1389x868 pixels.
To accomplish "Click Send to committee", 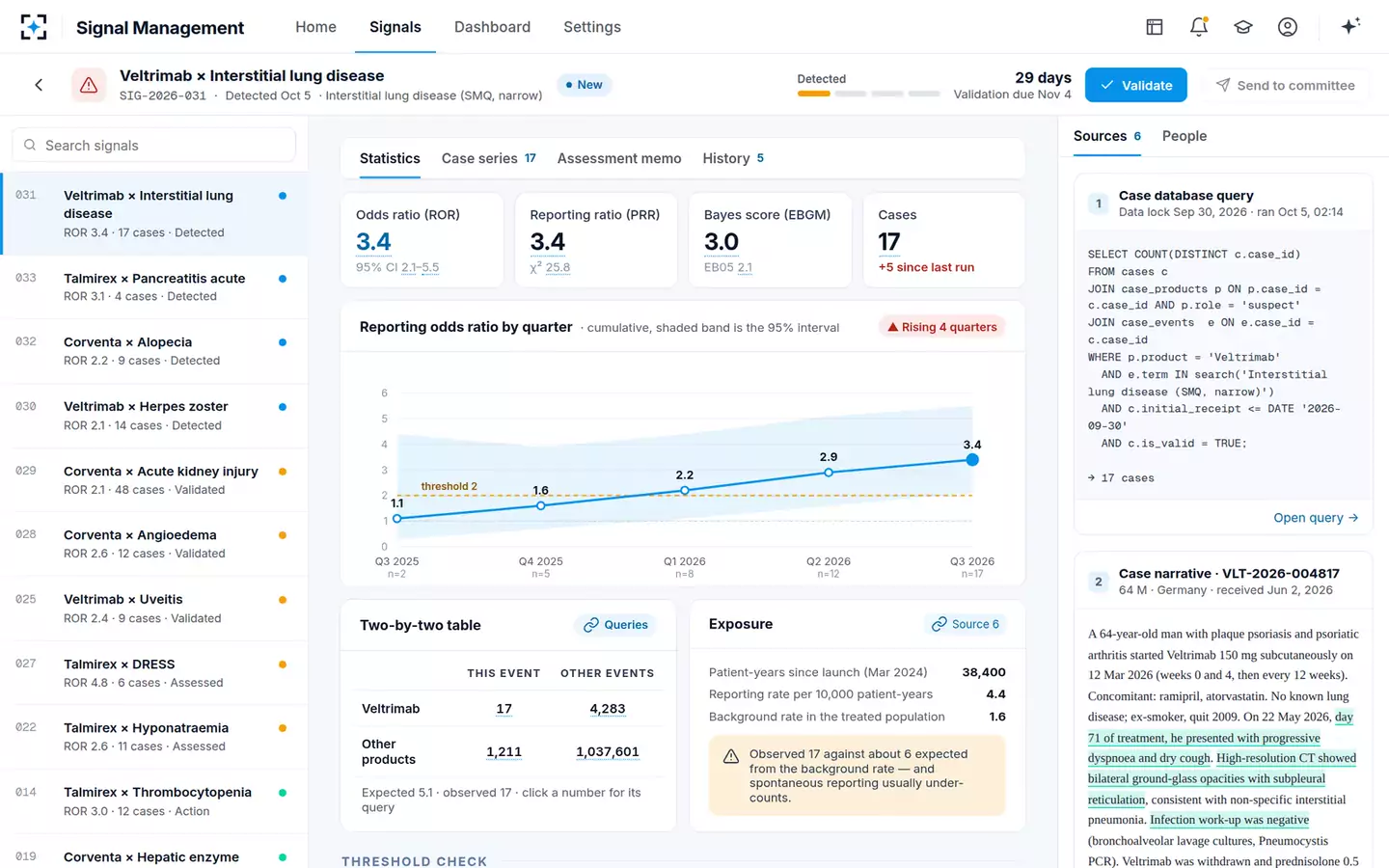I will 1285,85.
